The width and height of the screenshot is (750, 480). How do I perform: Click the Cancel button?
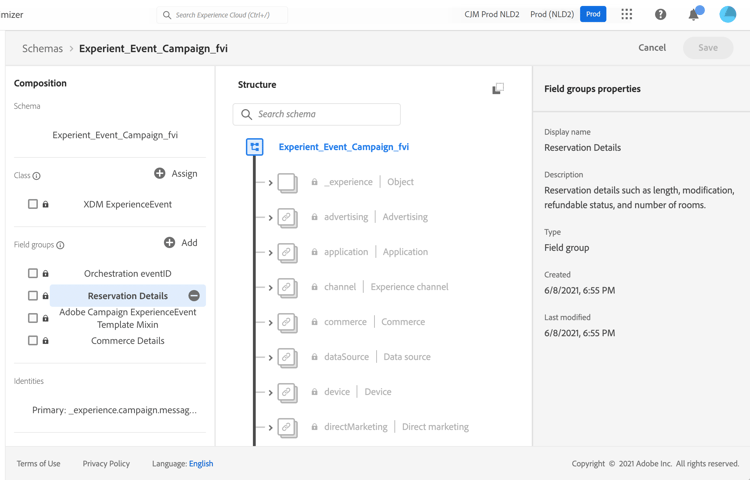[652, 48]
